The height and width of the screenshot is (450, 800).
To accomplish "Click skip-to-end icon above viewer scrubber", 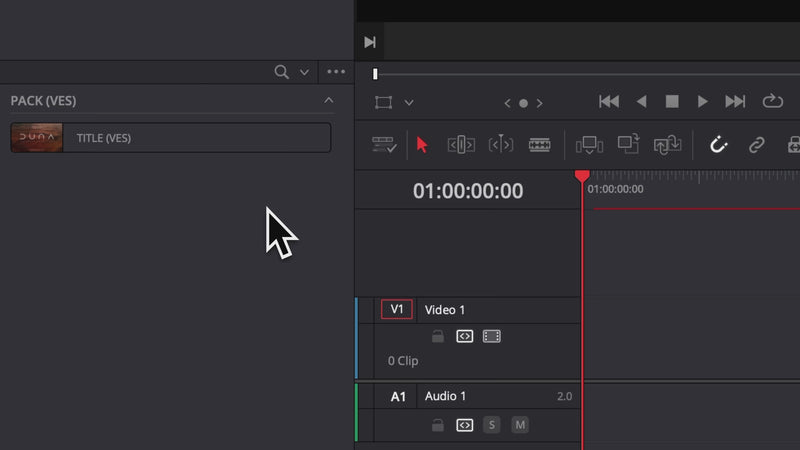I will (370, 42).
